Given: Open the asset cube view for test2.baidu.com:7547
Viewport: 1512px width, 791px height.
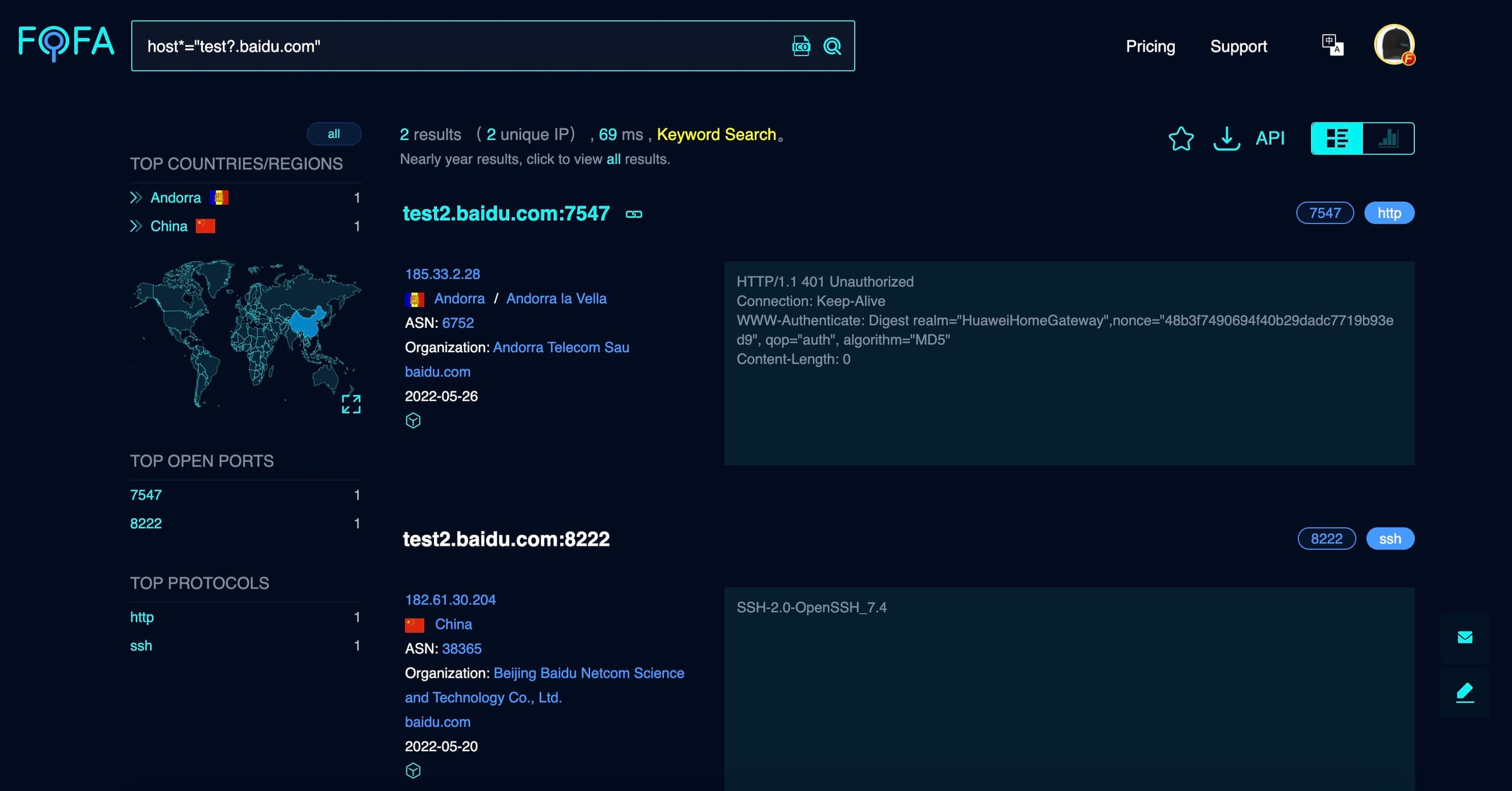Looking at the screenshot, I should click(413, 420).
